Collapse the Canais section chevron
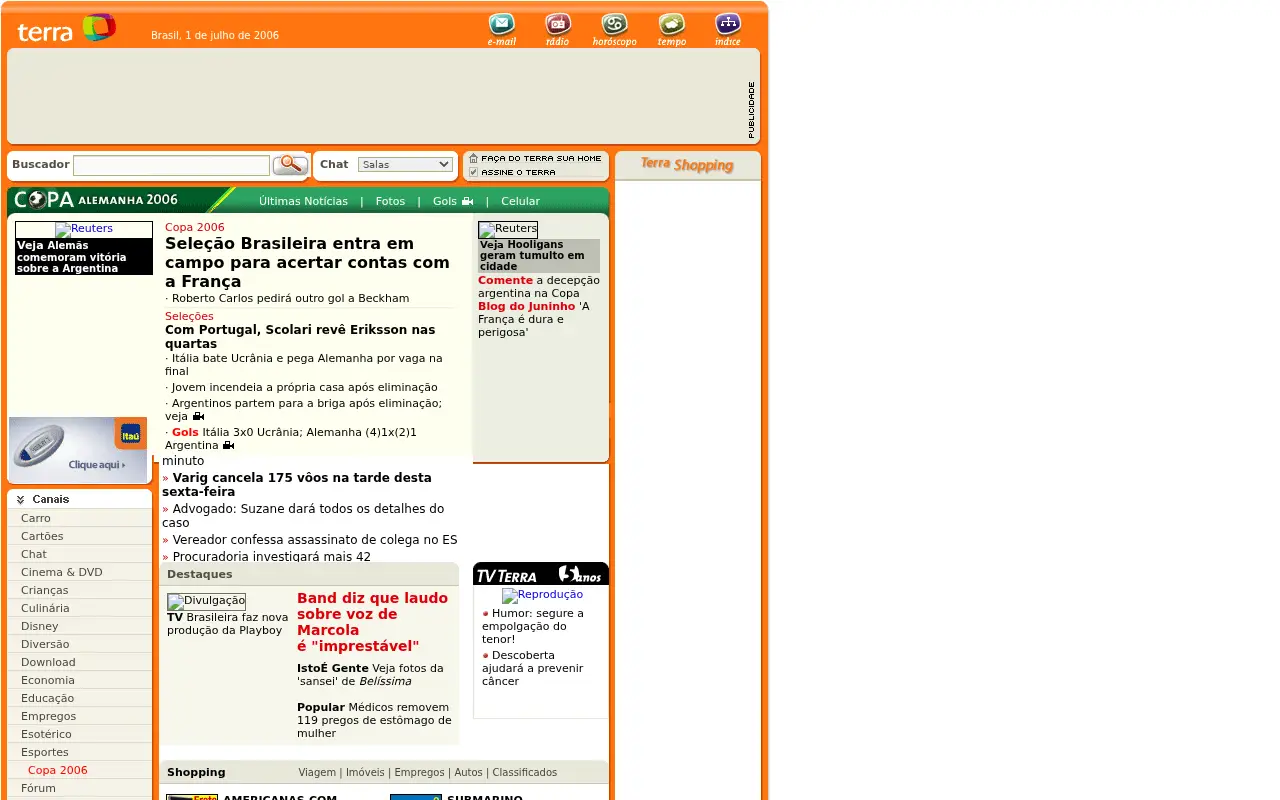Screen dimensions: 1280x800 point(20,499)
